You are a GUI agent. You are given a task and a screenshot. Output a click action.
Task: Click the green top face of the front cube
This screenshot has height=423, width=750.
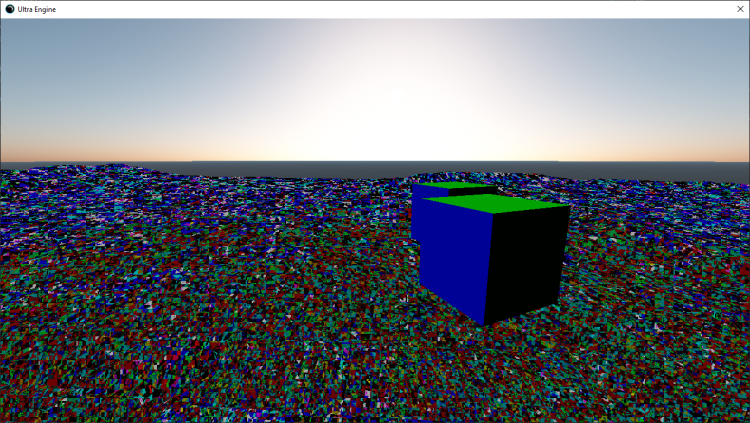click(497, 203)
